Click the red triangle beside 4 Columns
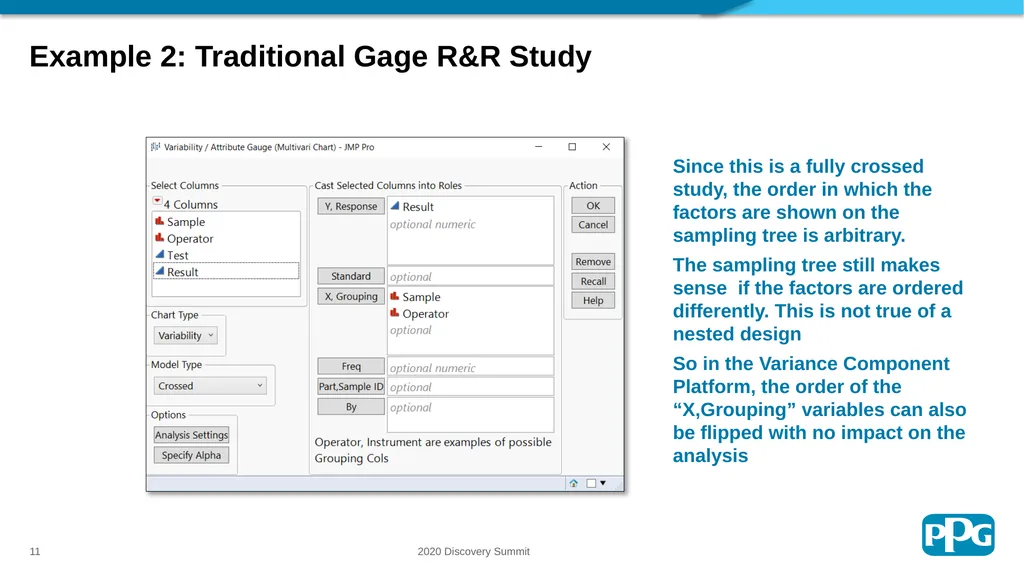This screenshot has height=575, width=1024. coord(157,202)
